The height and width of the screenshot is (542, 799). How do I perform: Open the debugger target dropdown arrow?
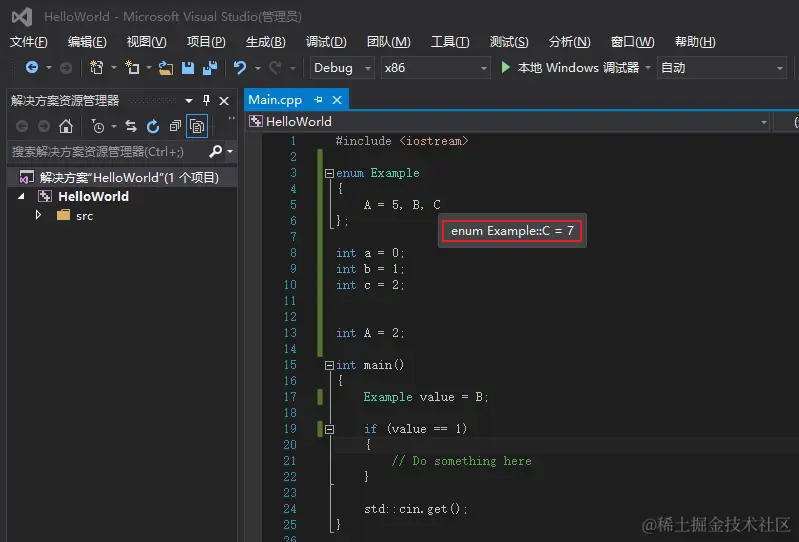[648, 68]
